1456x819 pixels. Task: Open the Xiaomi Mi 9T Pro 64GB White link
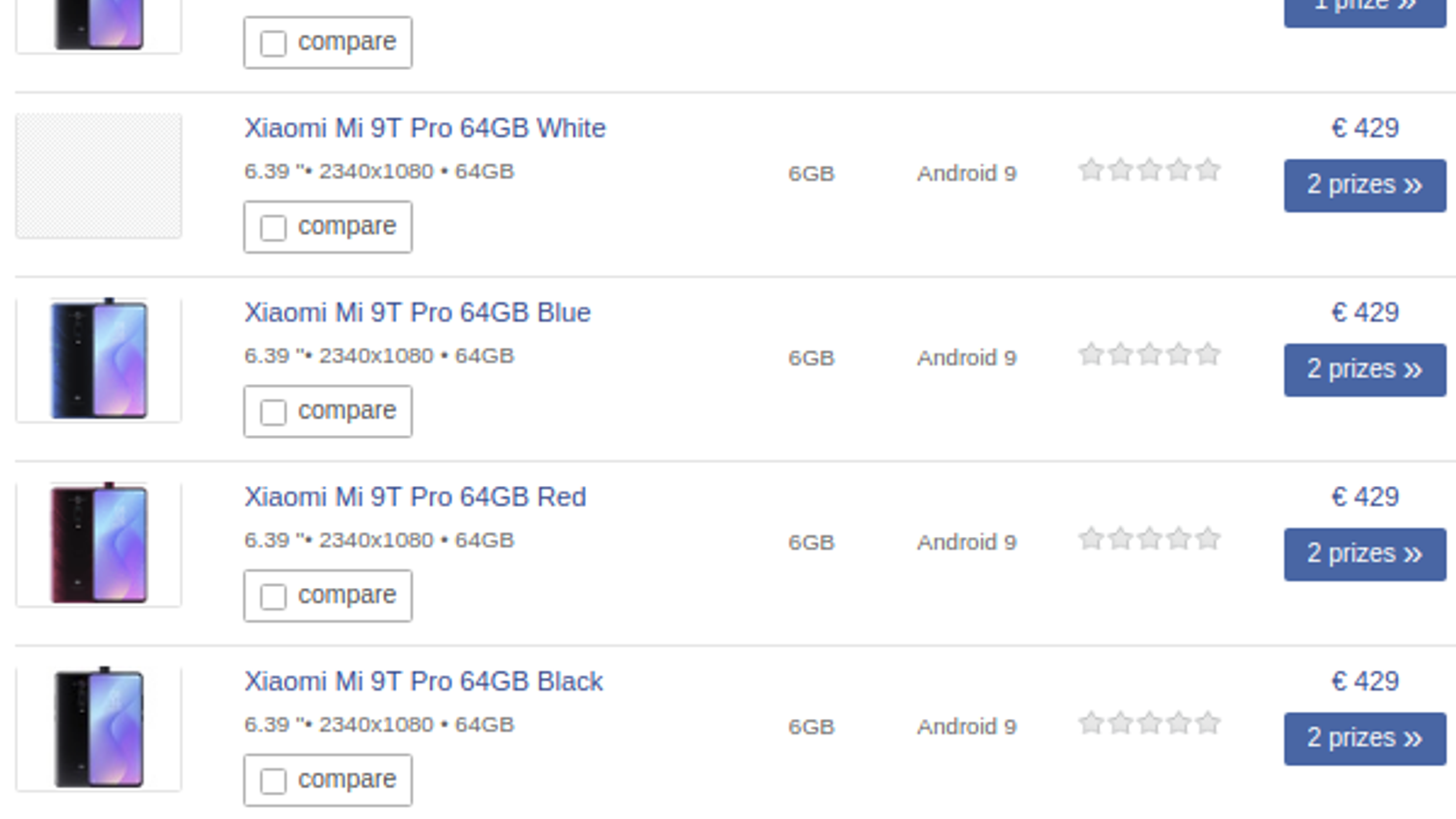point(424,128)
